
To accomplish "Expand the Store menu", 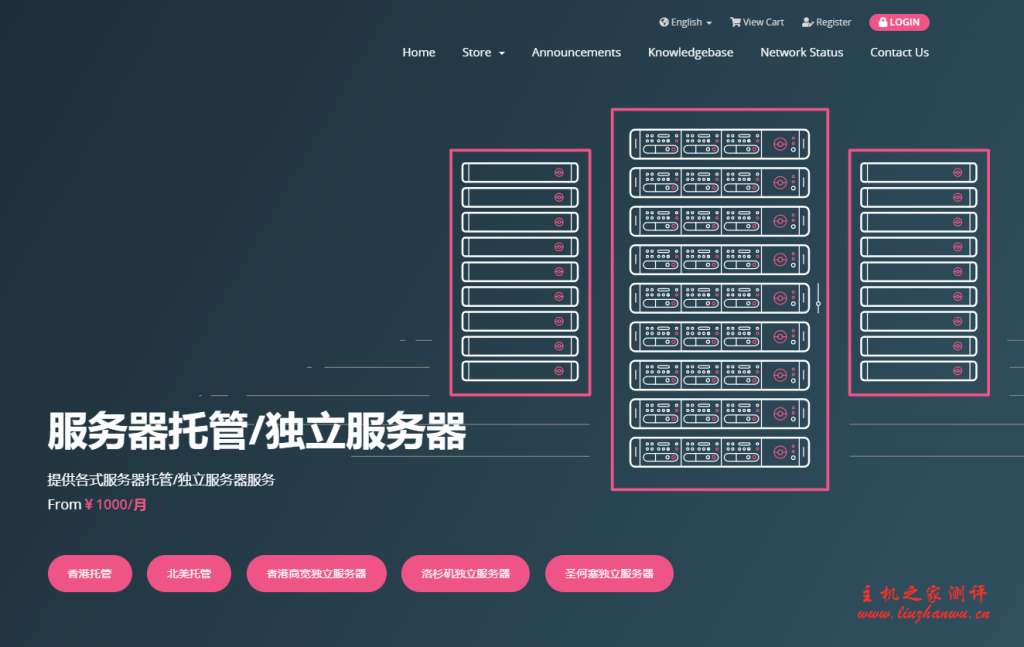I will [483, 52].
